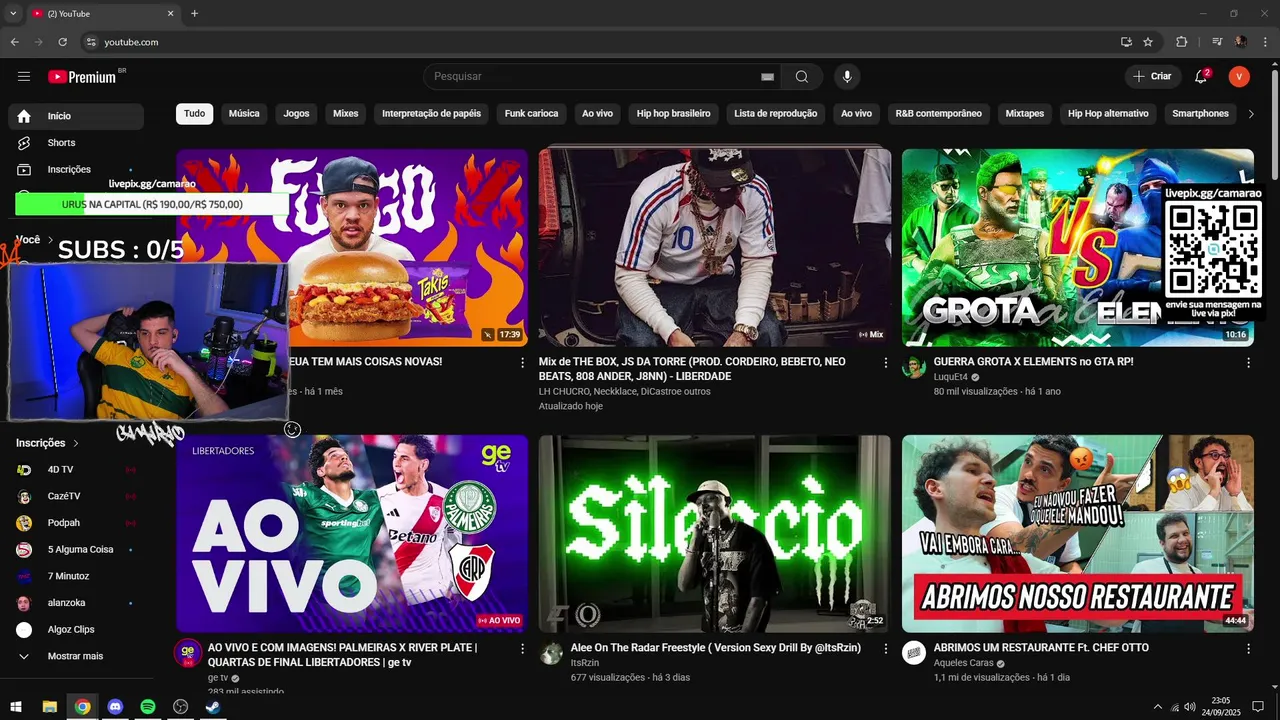The image size is (1280, 720).
Task: Open Shorts in the sidebar
Action: 76,143
